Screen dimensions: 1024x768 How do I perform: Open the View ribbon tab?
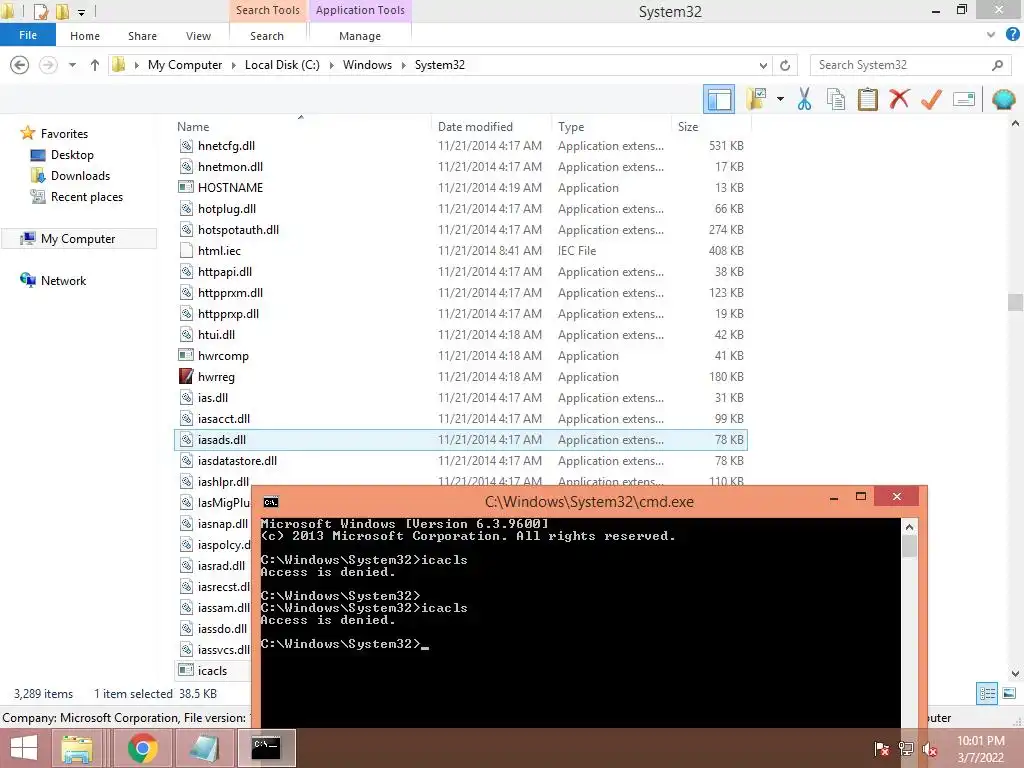(199, 36)
